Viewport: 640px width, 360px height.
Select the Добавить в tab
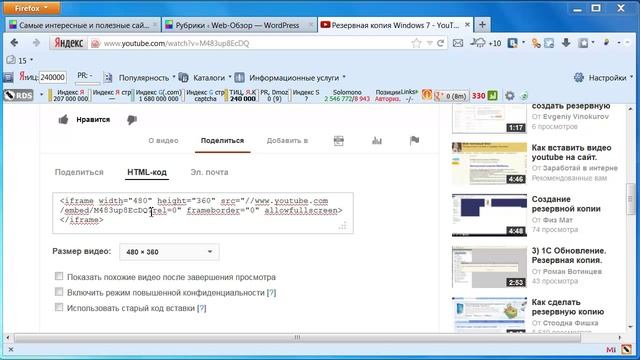287,140
